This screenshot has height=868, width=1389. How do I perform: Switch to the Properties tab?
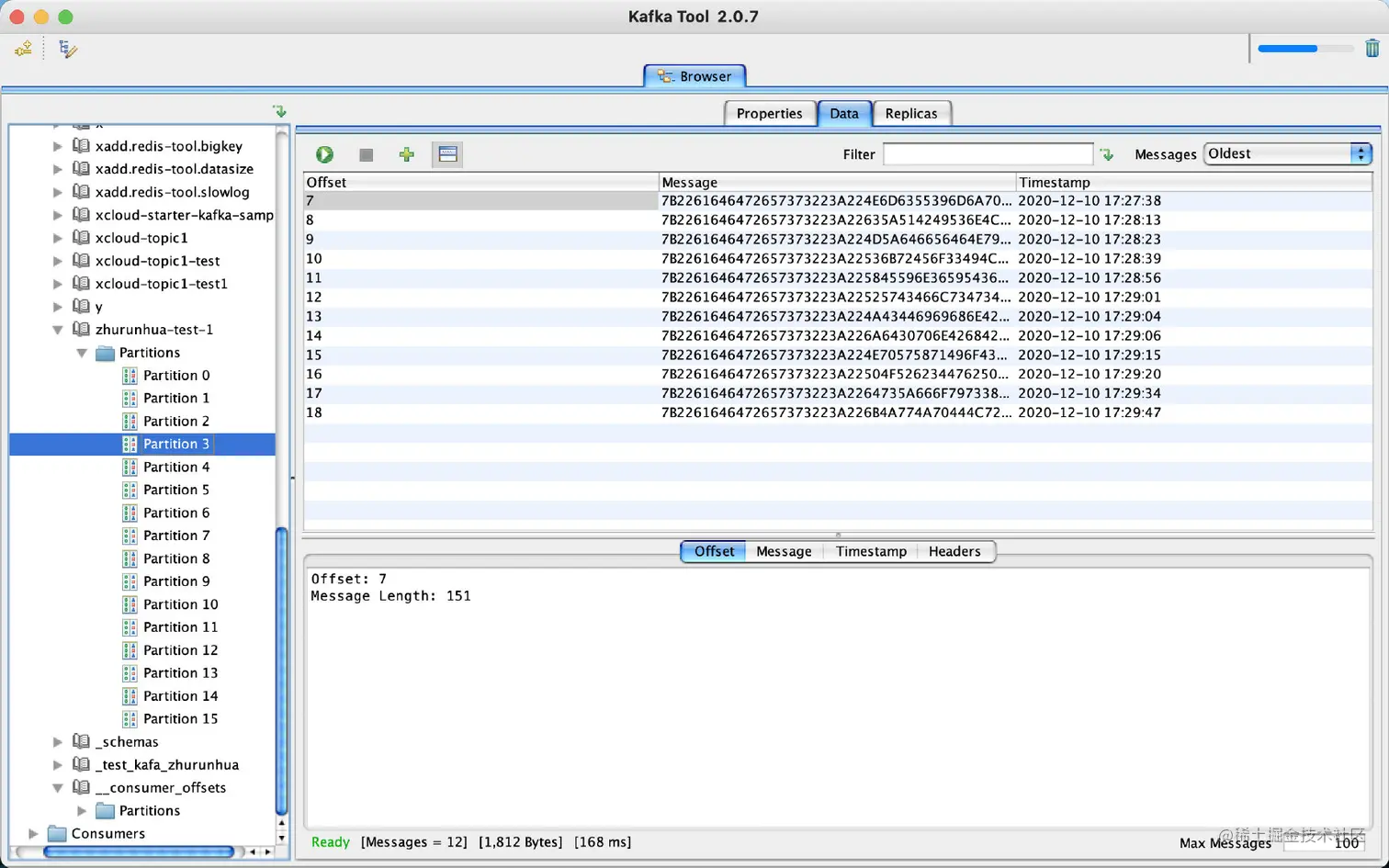click(x=770, y=113)
